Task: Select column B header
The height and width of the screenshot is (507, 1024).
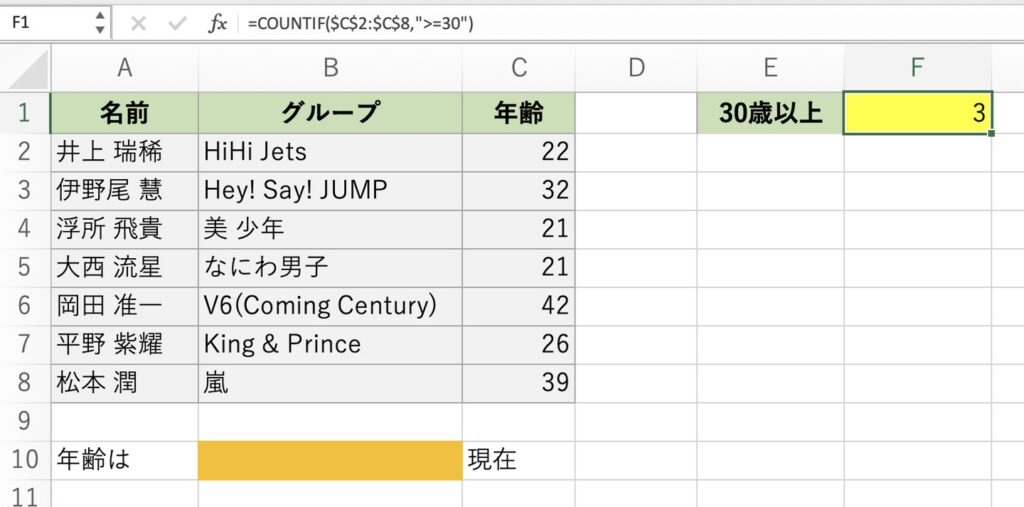Action: [x=330, y=68]
